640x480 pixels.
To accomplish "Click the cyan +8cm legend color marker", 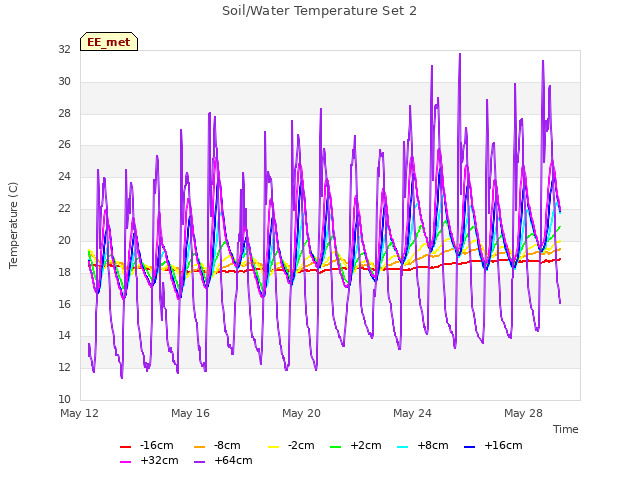I will (402, 447).
